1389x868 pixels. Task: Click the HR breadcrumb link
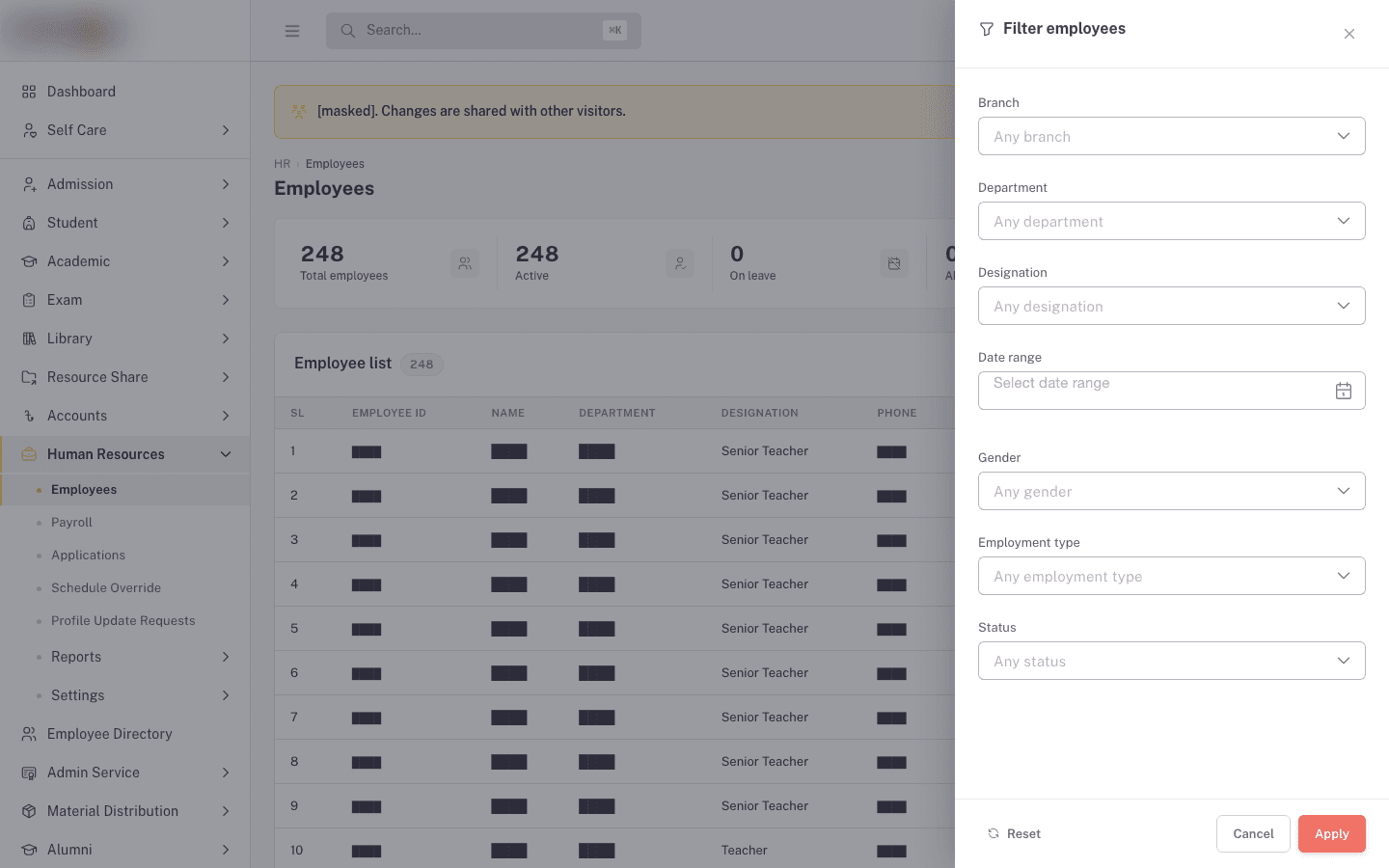(x=282, y=164)
